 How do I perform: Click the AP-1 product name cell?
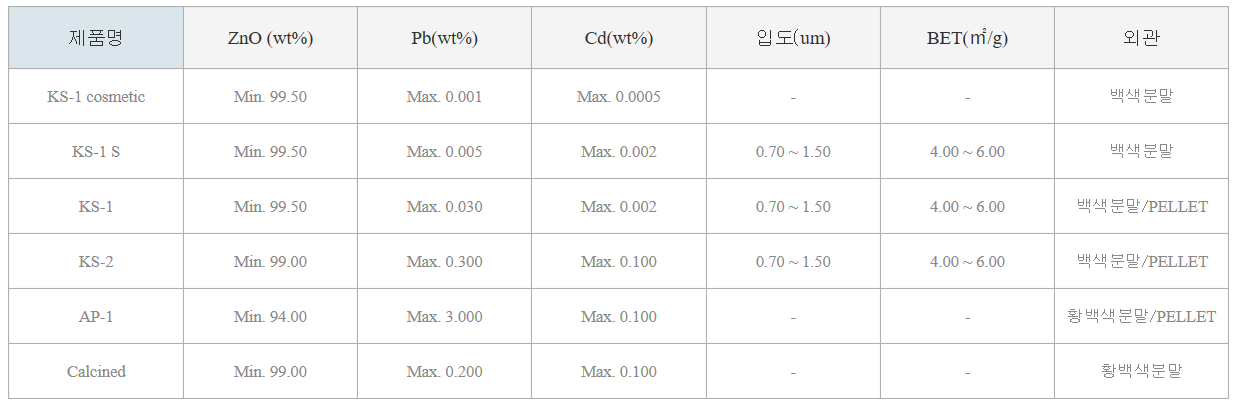point(96,317)
